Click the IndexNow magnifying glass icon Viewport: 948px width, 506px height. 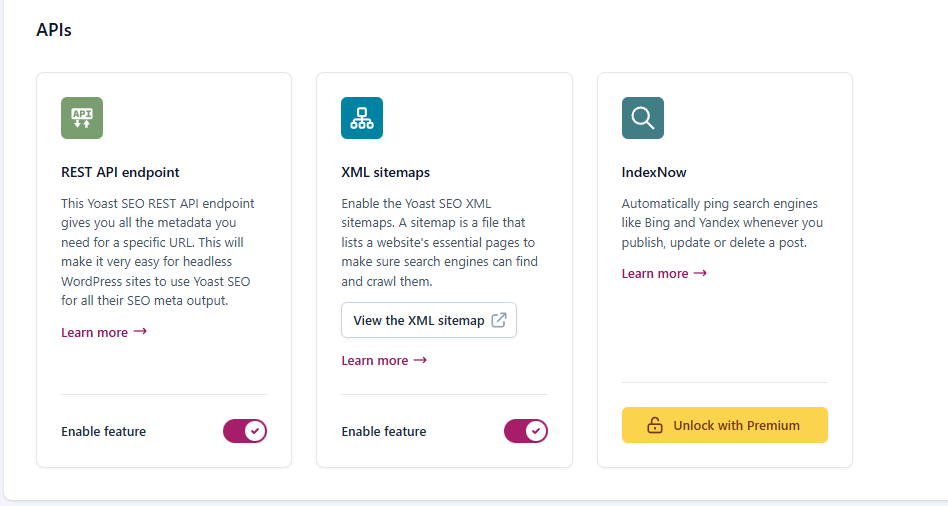point(642,118)
